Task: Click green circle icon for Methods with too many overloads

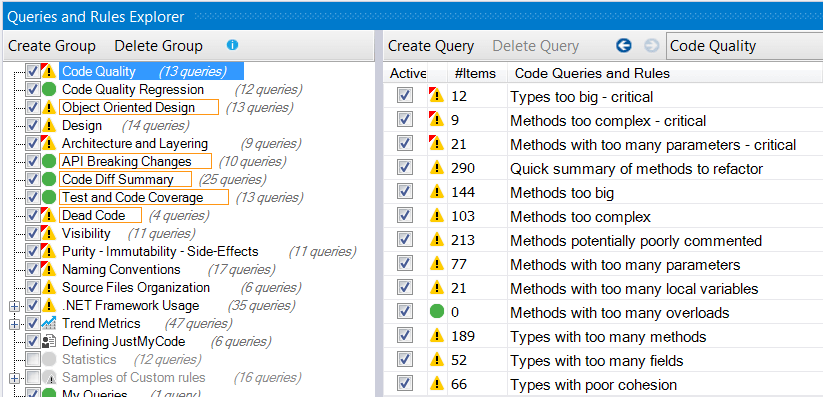Action: coord(437,312)
